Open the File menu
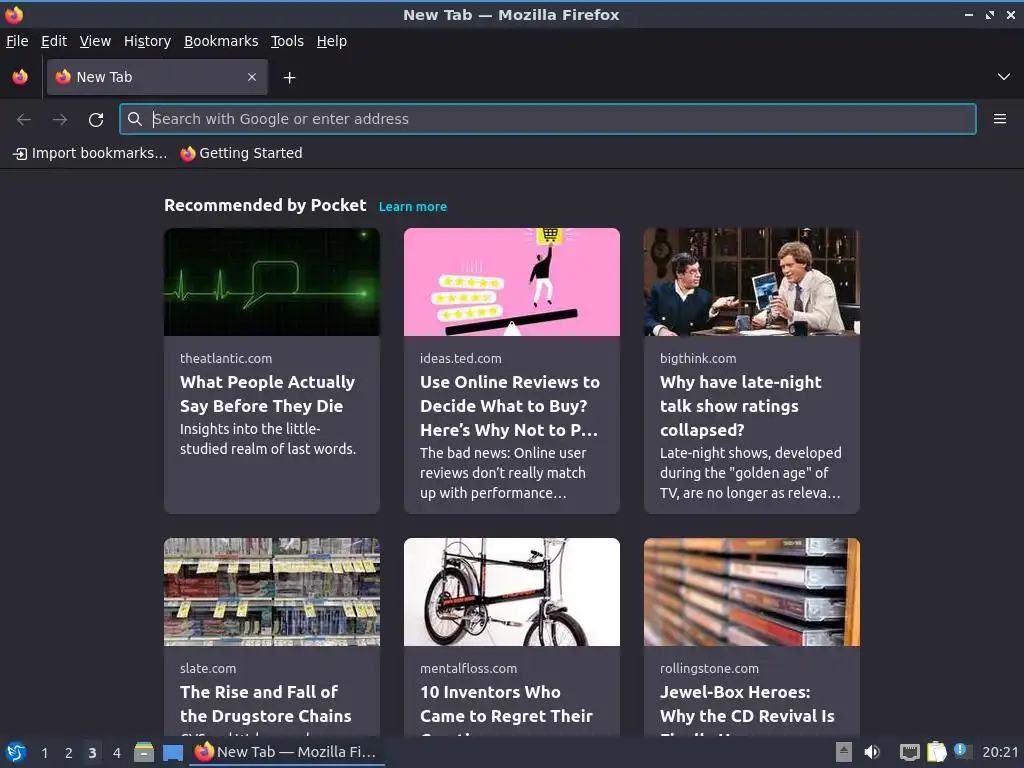Viewport: 1024px width, 768px height. 17,41
